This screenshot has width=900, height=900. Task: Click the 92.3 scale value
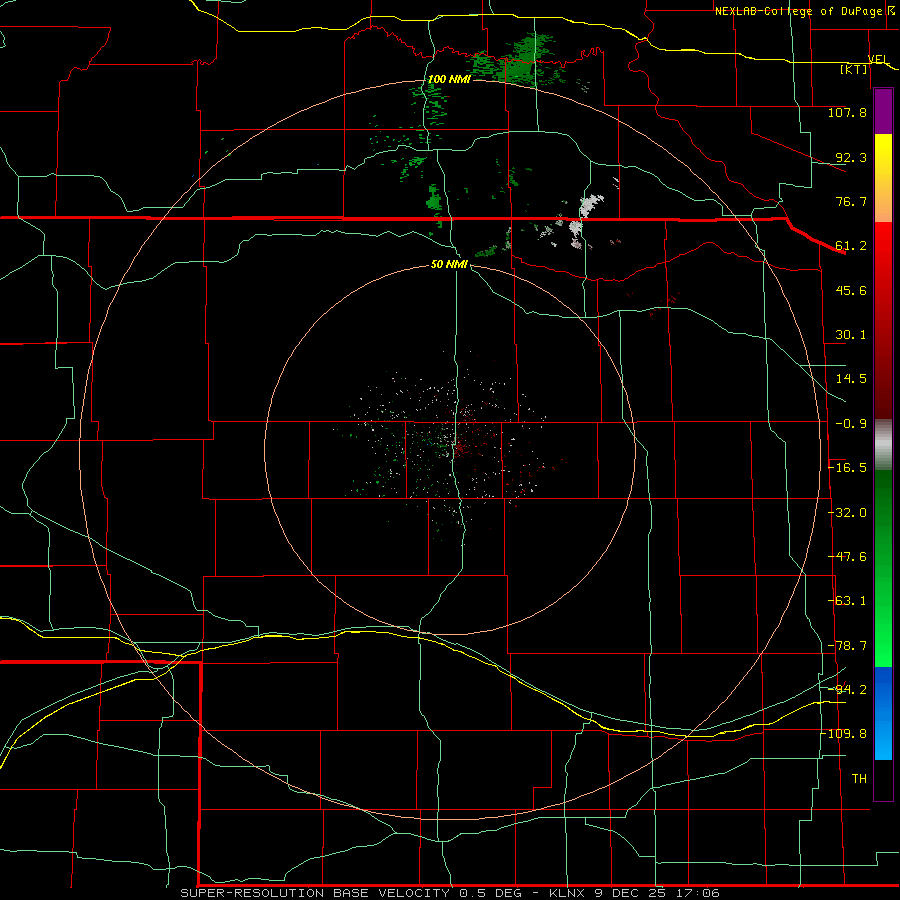coord(851,157)
